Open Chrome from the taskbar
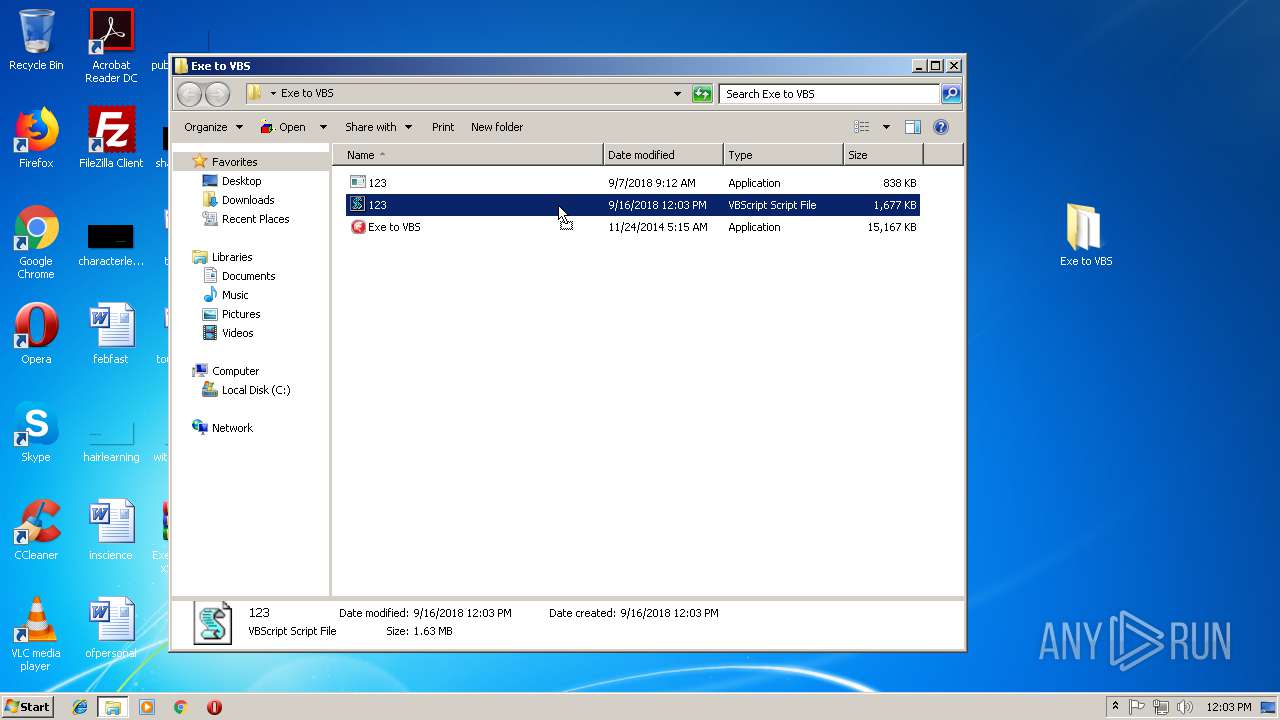 tap(181, 707)
